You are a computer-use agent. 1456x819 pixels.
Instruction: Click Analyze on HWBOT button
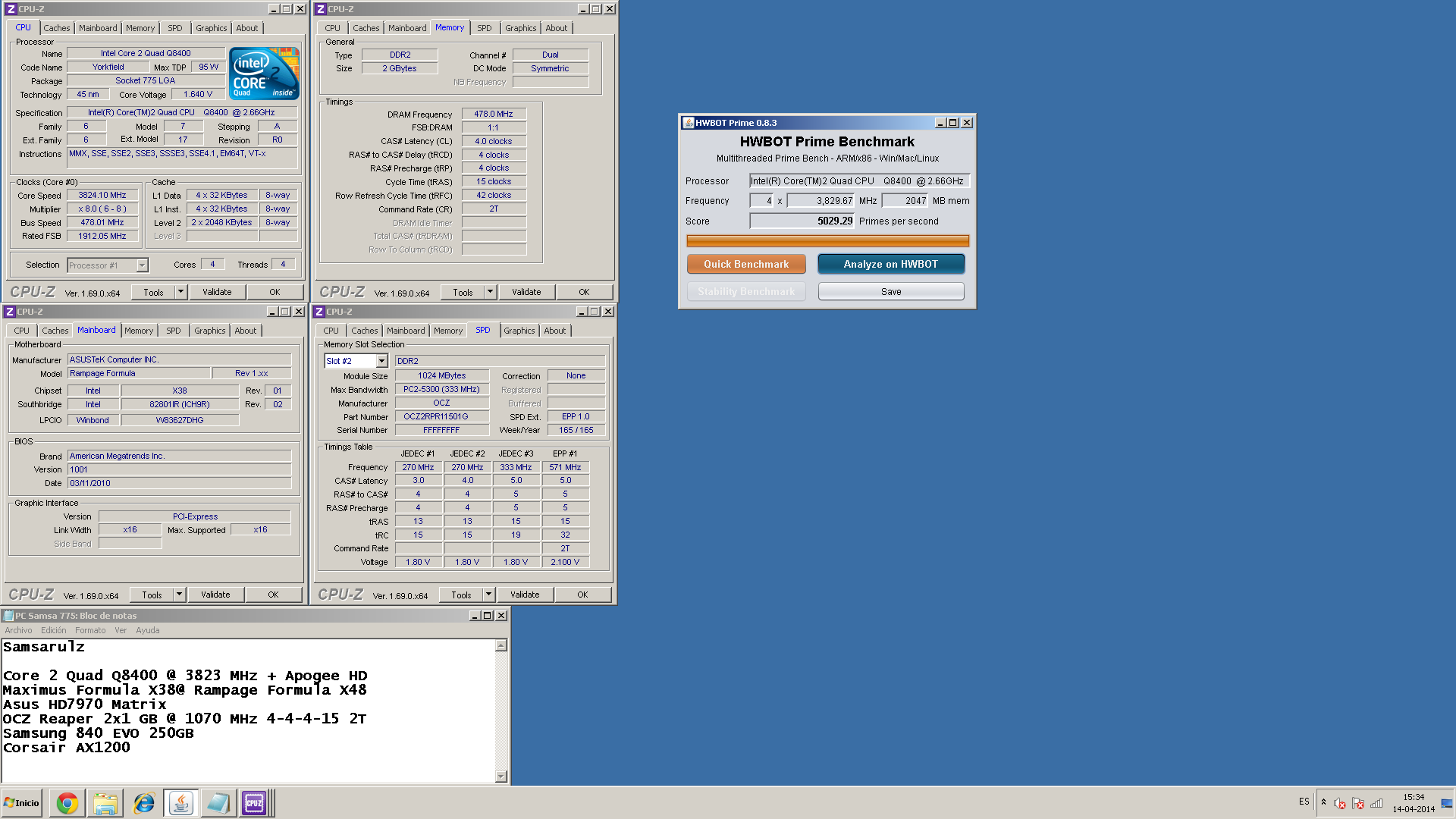(891, 264)
